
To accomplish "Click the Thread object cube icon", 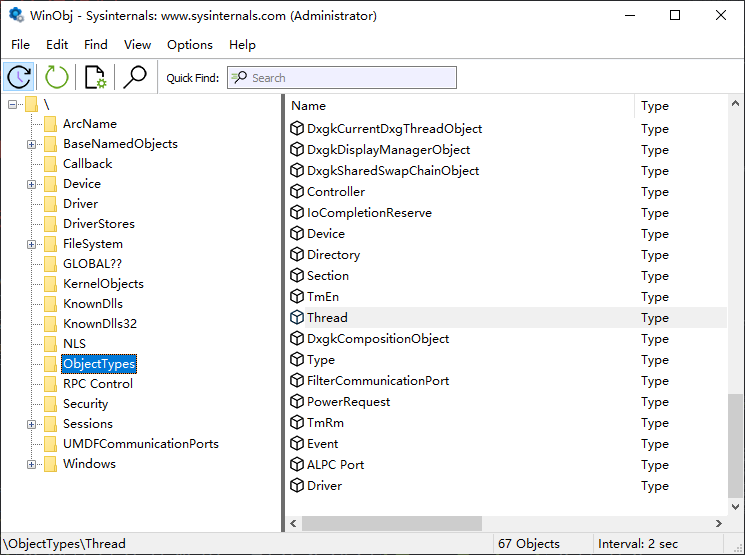I will (x=297, y=317).
